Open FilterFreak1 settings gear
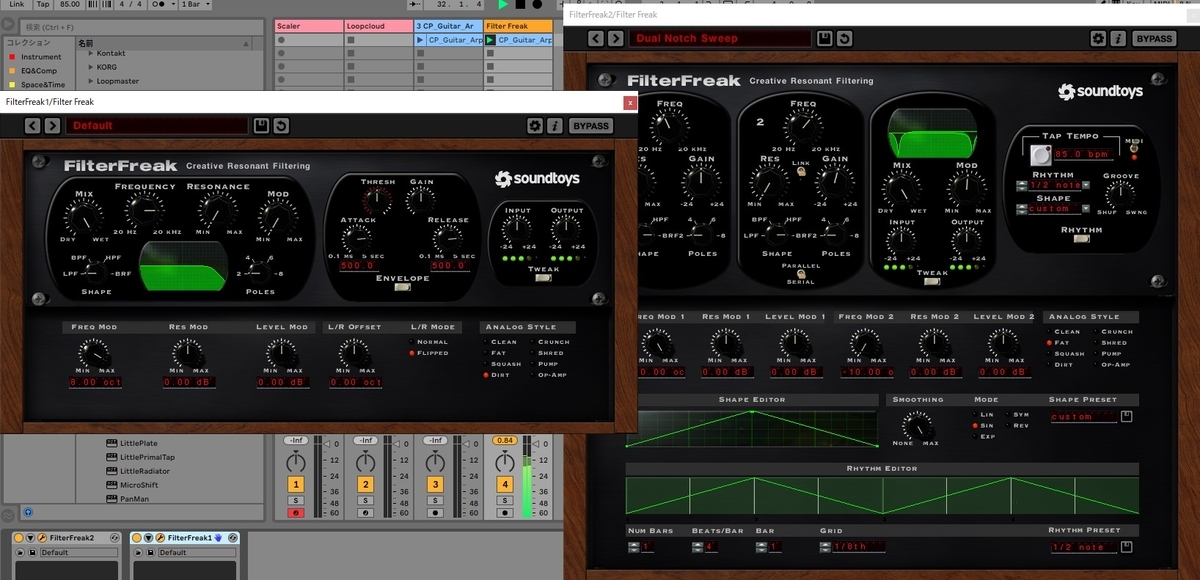The width and height of the screenshot is (1200, 580). pos(535,126)
